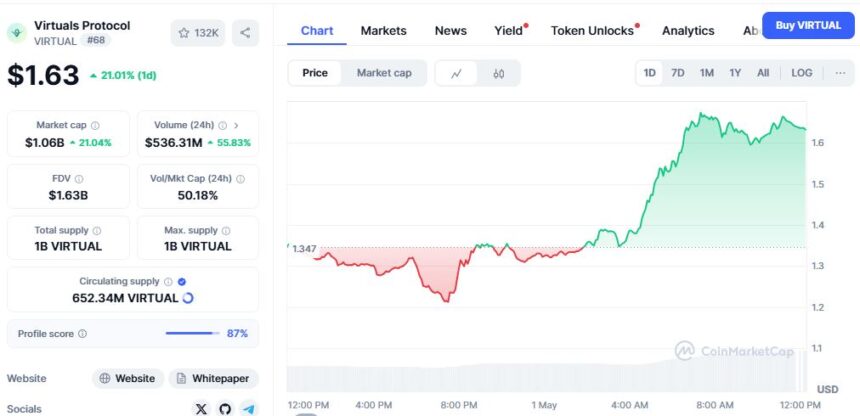Viewport: 860px width, 416px height.
Task: Open chart more options ellipsis menu
Action: pyautogui.click(x=840, y=73)
